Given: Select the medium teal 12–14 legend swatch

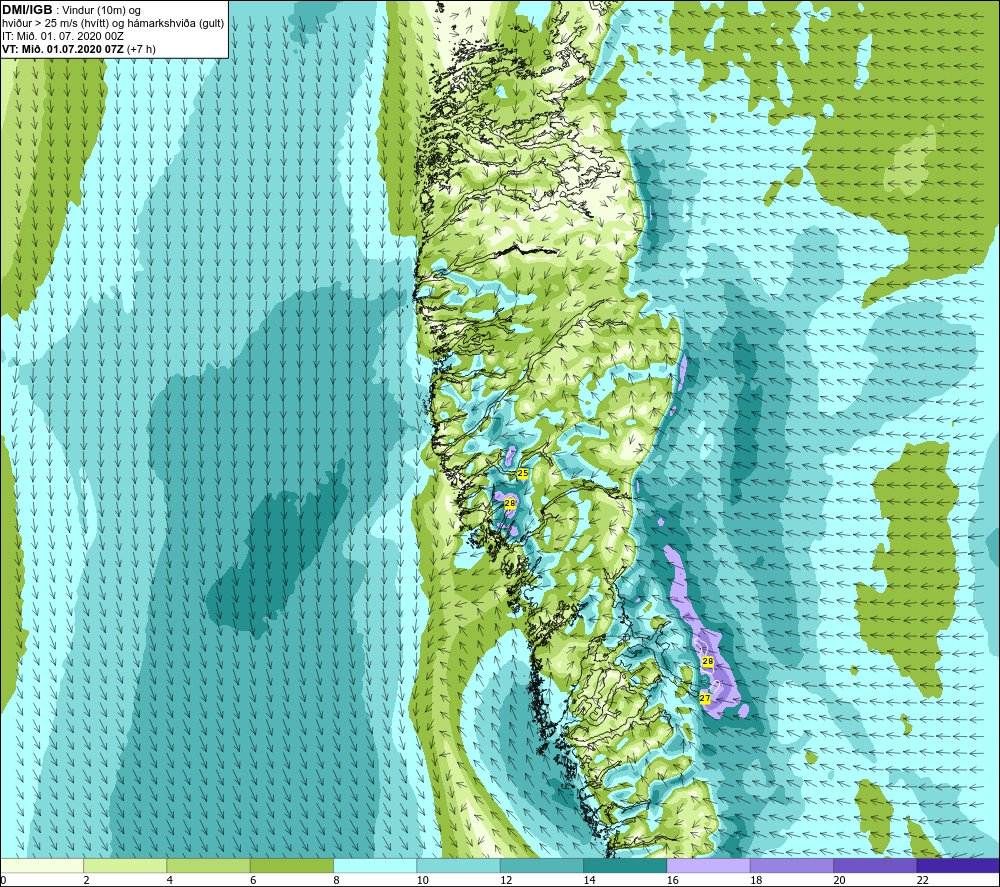Looking at the screenshot, I should (541, 865).
